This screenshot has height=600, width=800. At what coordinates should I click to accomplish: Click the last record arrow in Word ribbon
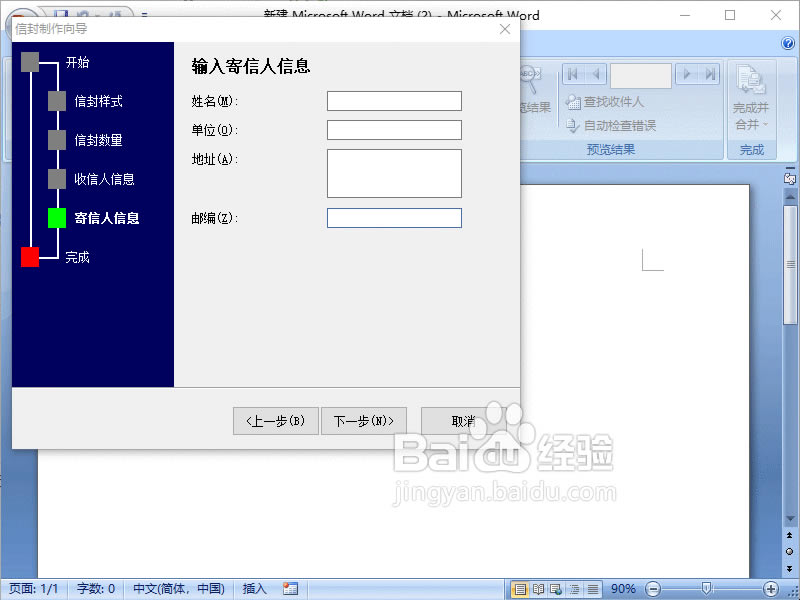(710, 74)
